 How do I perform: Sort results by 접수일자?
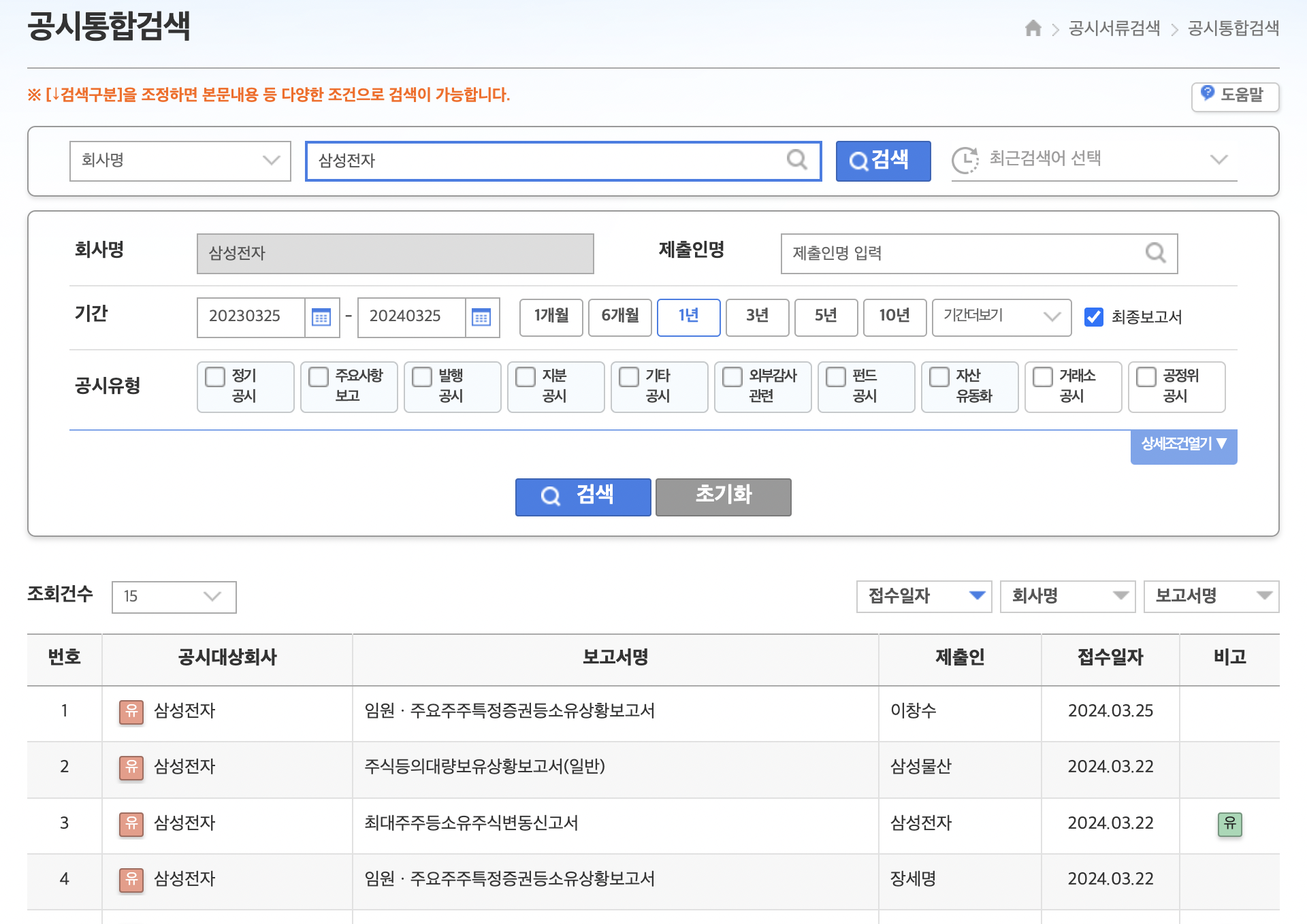tap(923, 596)
